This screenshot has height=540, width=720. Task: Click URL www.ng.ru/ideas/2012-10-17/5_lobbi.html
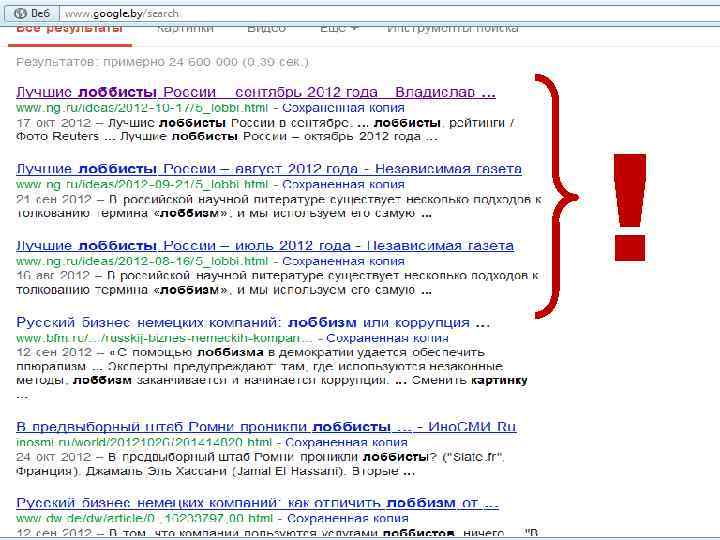(x=142, y=108)
